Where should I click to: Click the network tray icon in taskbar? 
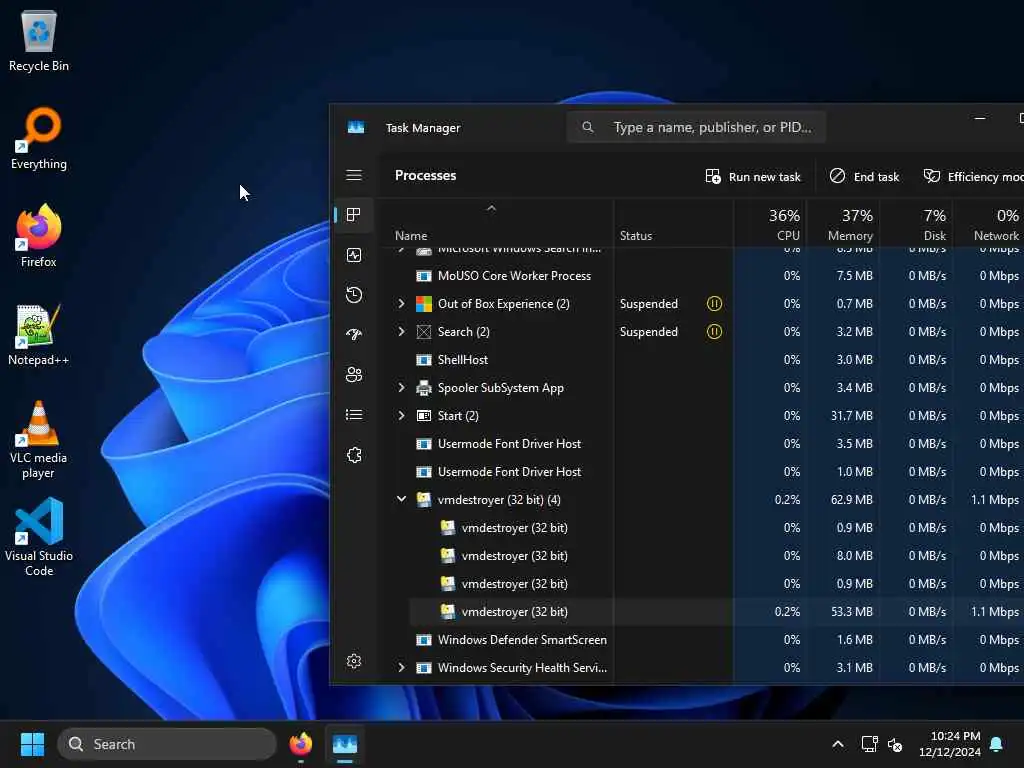tap(869, 744)
